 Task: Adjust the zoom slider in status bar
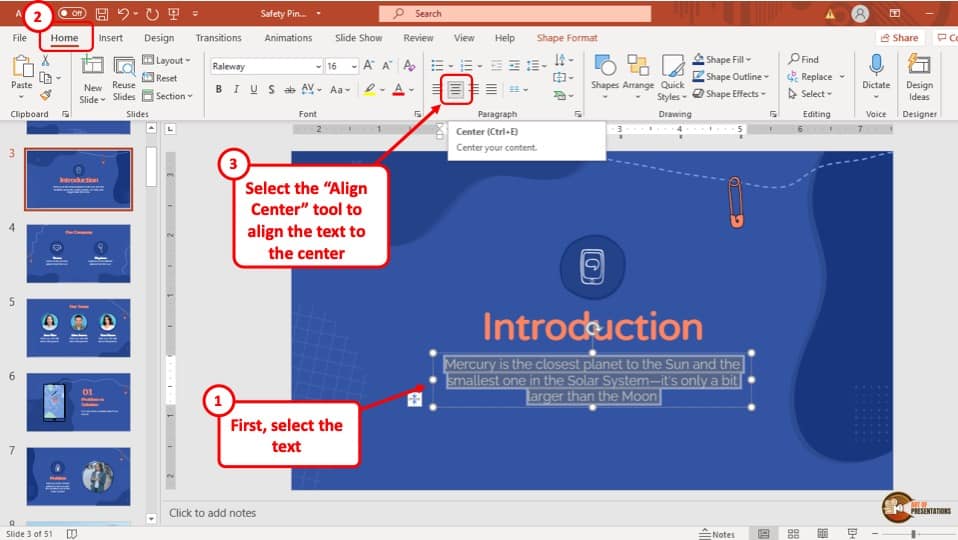pyautogui.click(x=913, y=534)
